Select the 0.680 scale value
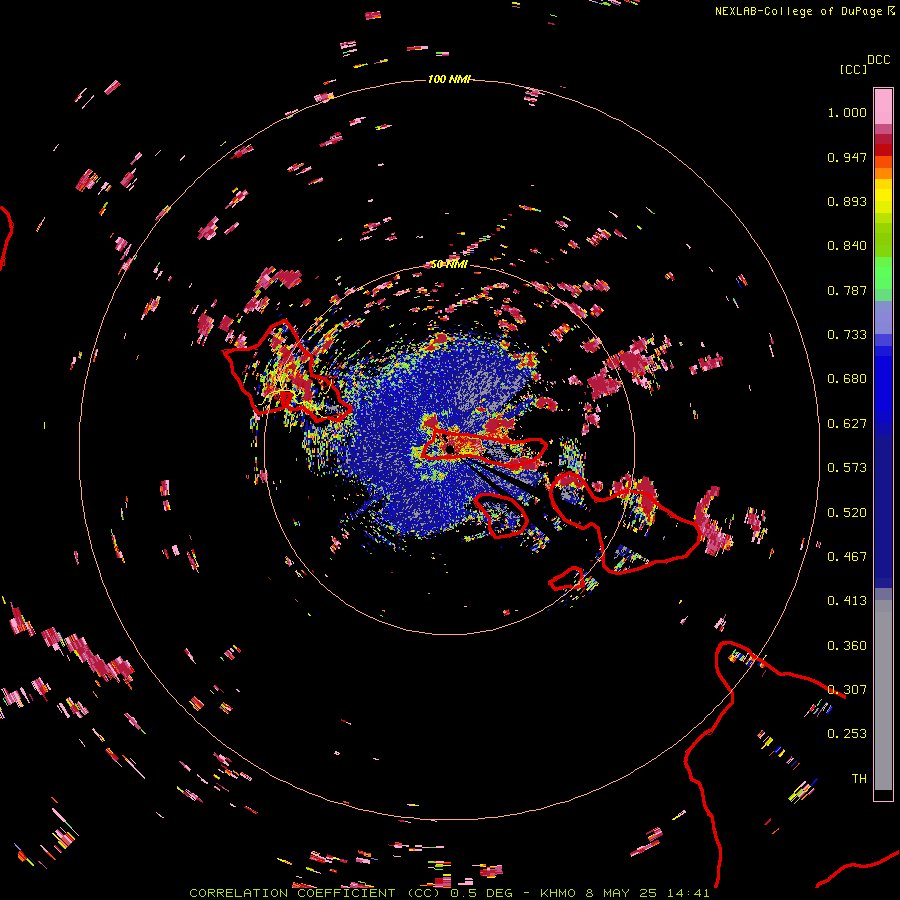Screen dimensions: 900x900 tap(847, 379)
